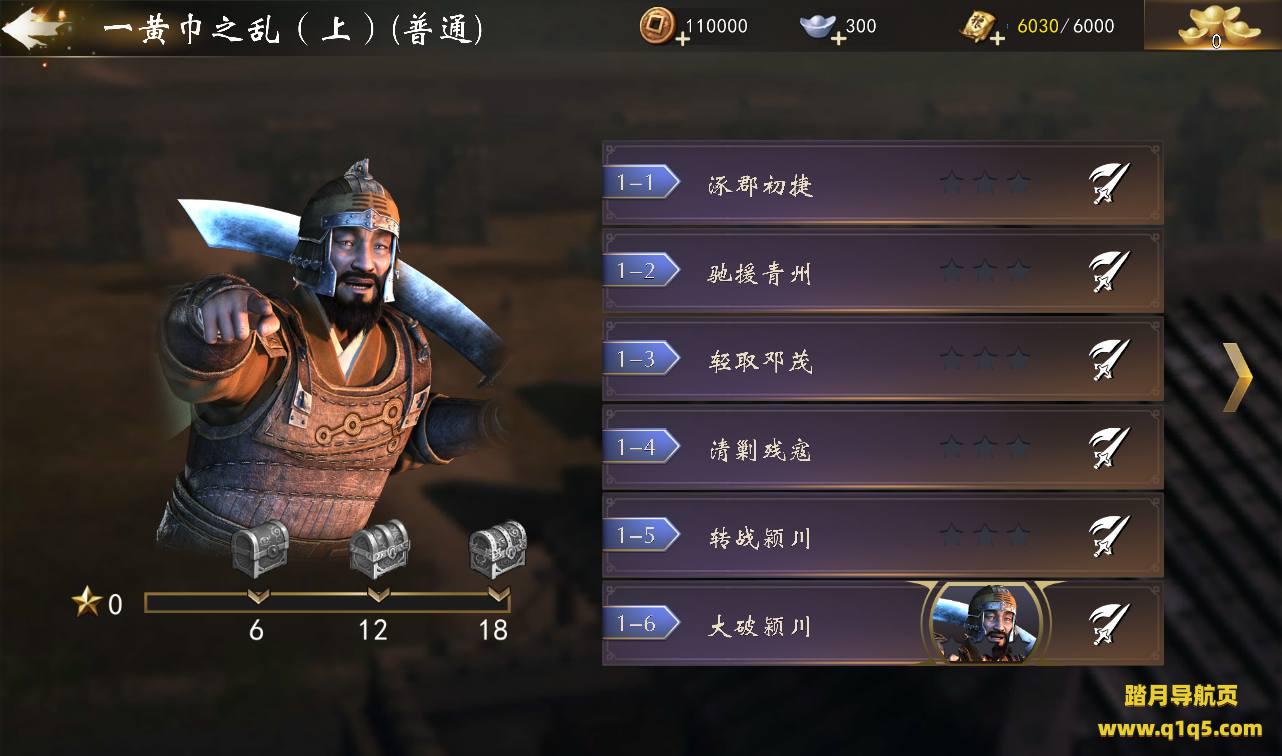Tap the sword battle icon on stage 1-6
This screenshot has width=1282, height=756.
[x=1108, y=625]
